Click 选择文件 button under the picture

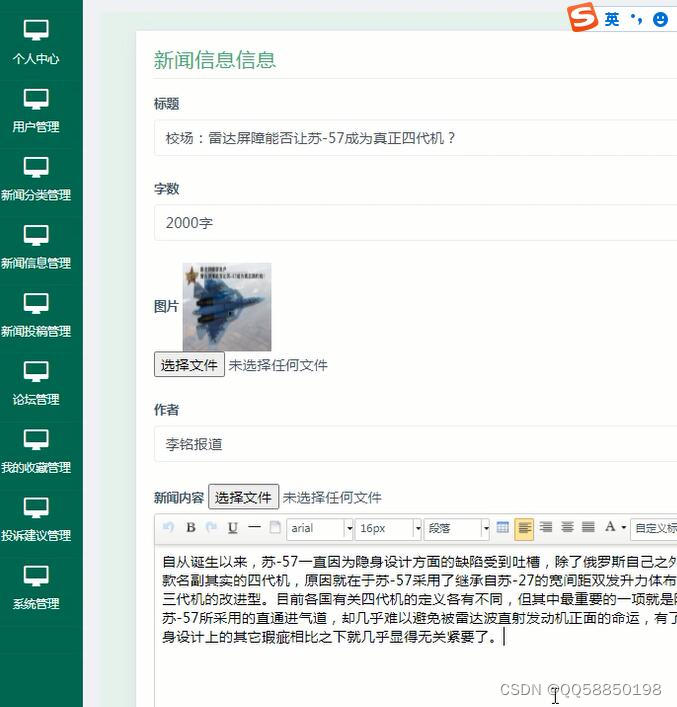coord(189,365)
